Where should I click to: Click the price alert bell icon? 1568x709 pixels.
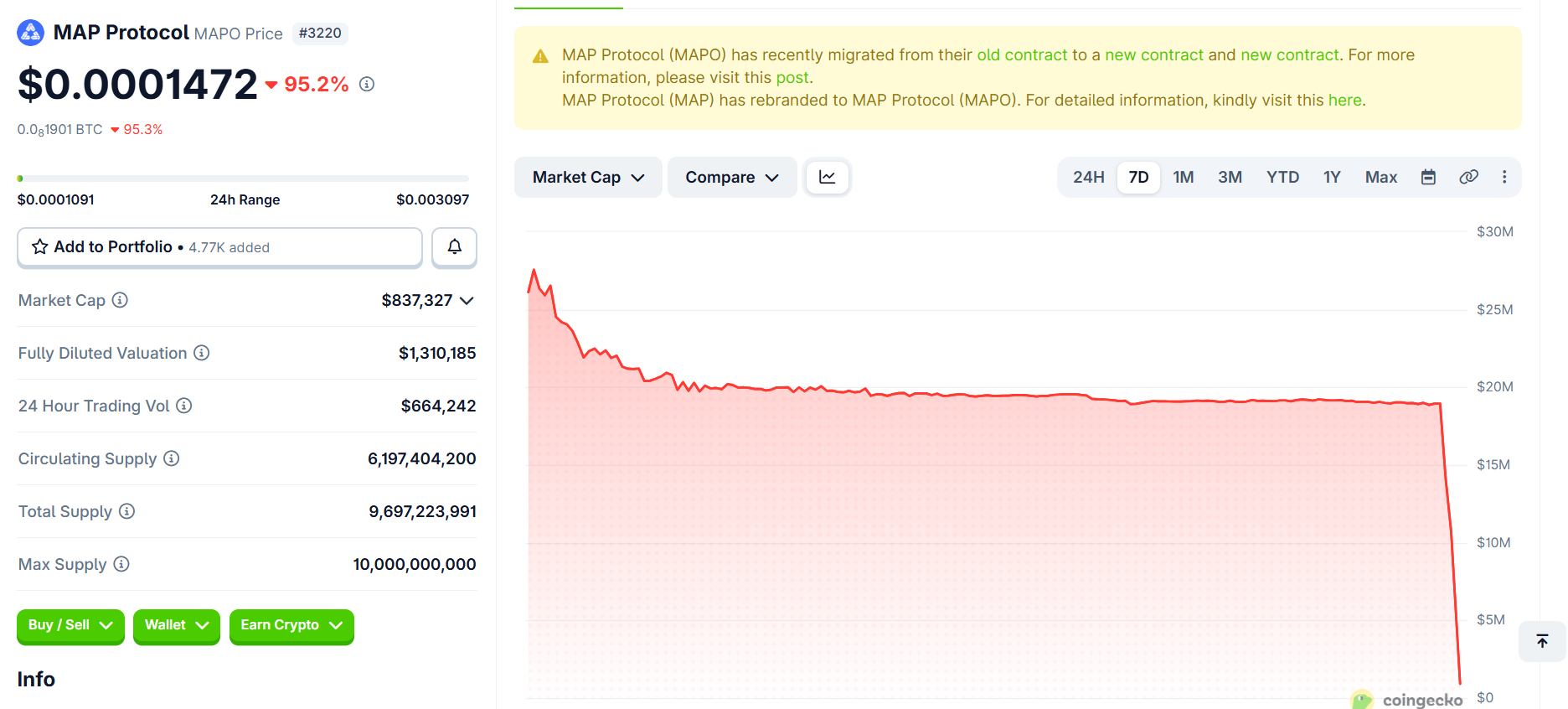pos(454,247)
